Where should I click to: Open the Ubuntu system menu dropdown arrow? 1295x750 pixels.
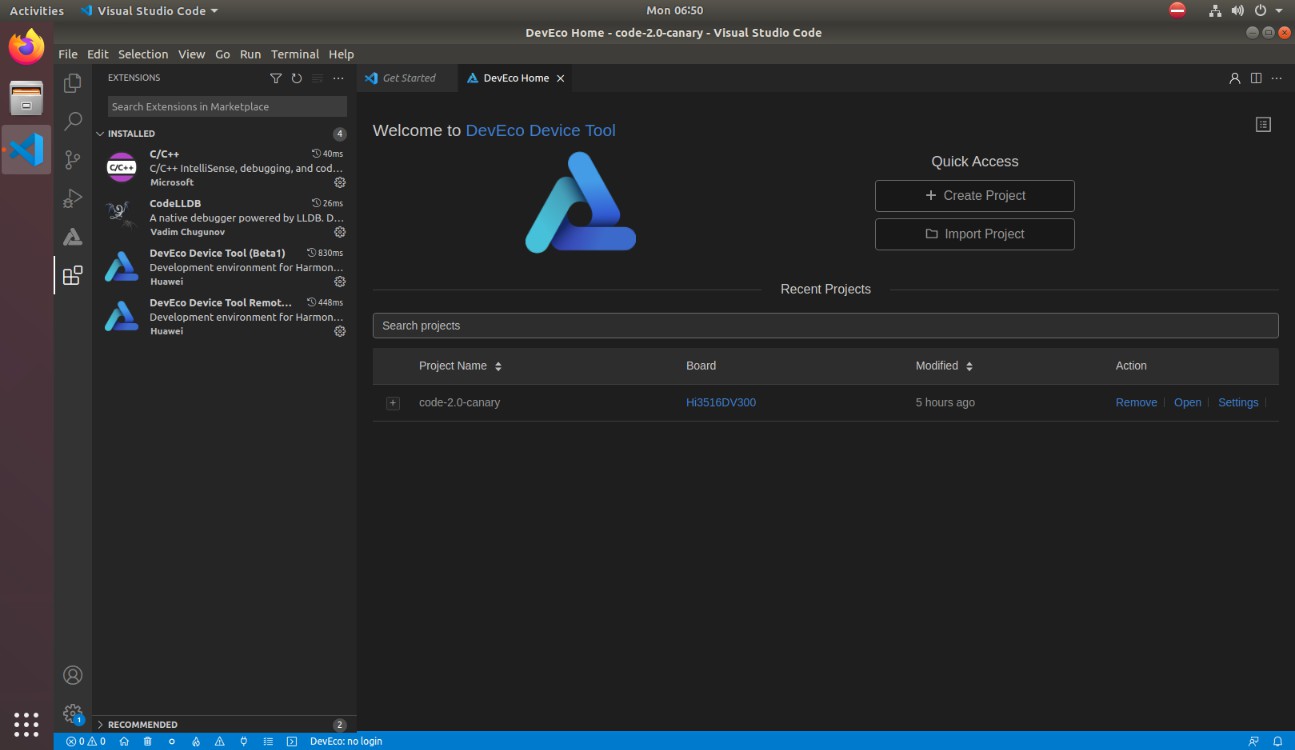[1278, 11]
